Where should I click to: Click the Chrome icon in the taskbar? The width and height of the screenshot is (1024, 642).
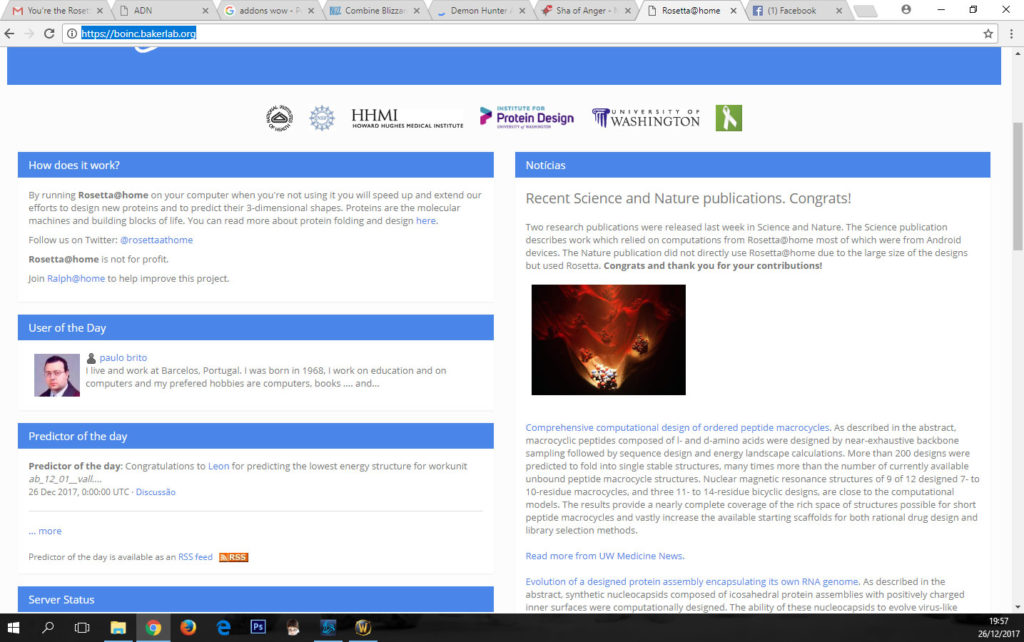tap(153, 628)
